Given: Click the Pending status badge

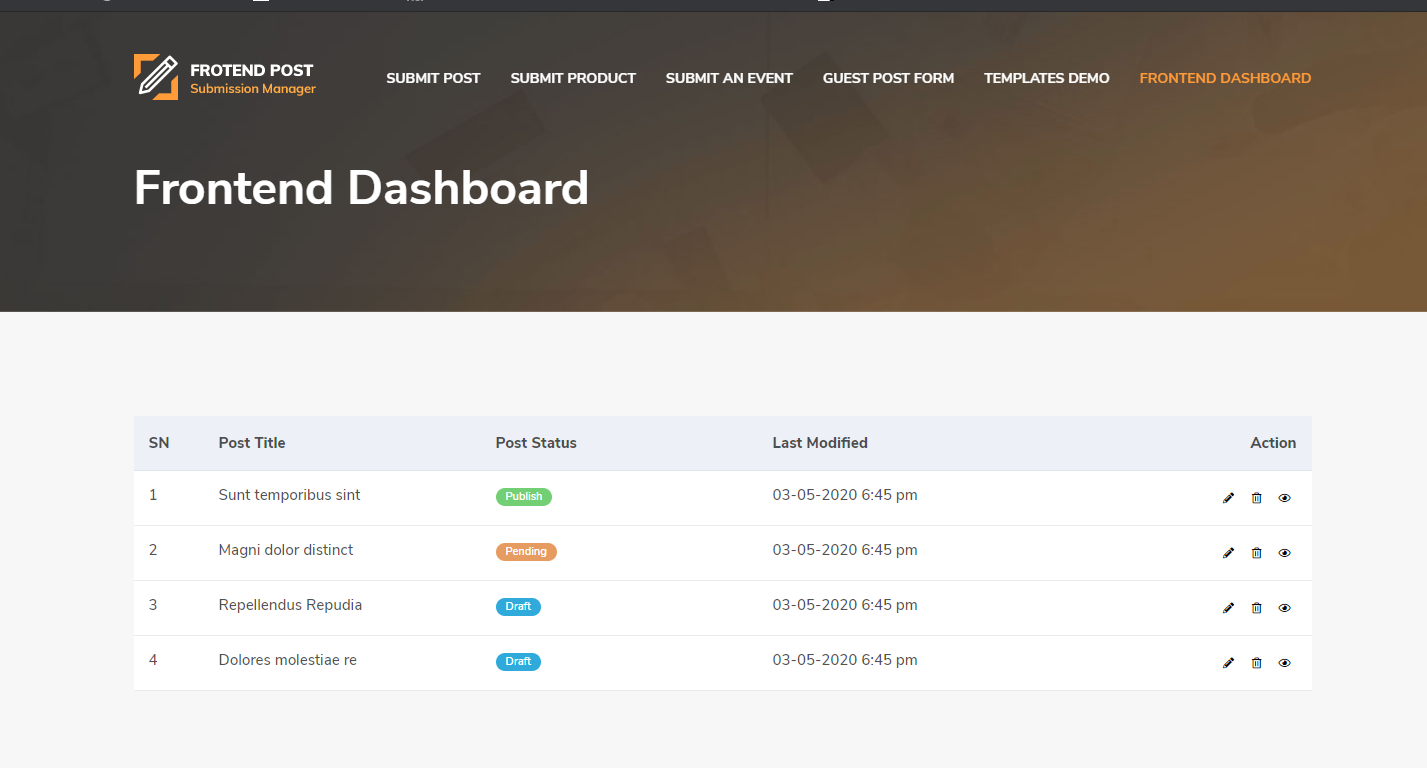Looking at the screenshot, I should click(x=526, y=552).
